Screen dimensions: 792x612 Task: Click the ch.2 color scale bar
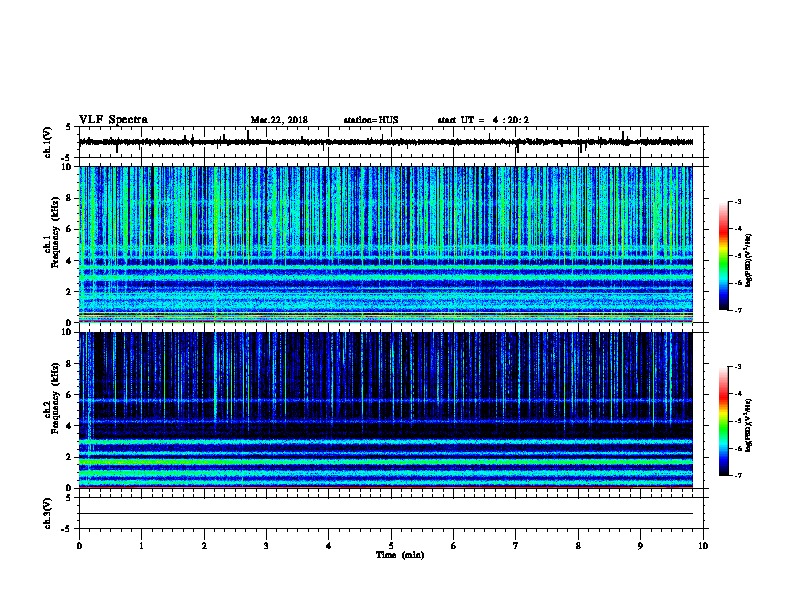[724, 421]
